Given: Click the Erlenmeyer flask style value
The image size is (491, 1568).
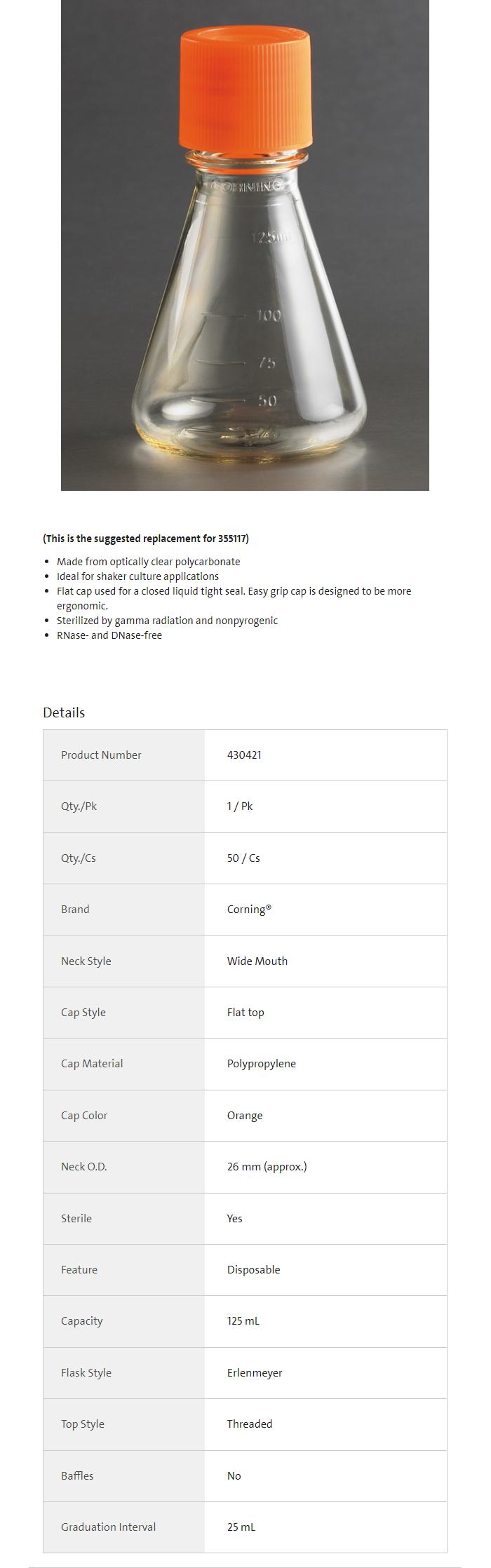Looking at the screenshot, I should point(255,1373).
